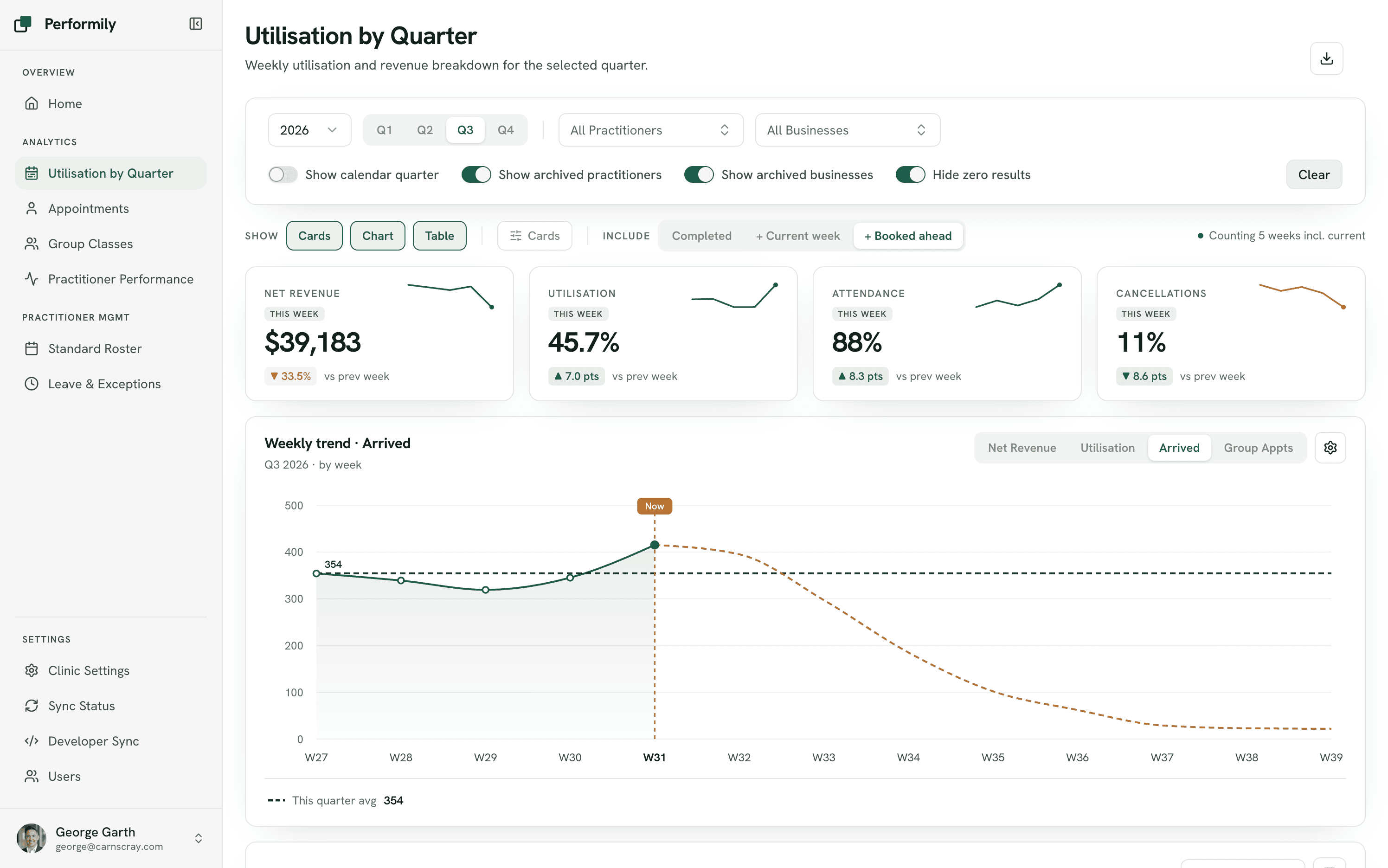
Task: Expand All Businesses dropdown
Action: click(847, 130)
